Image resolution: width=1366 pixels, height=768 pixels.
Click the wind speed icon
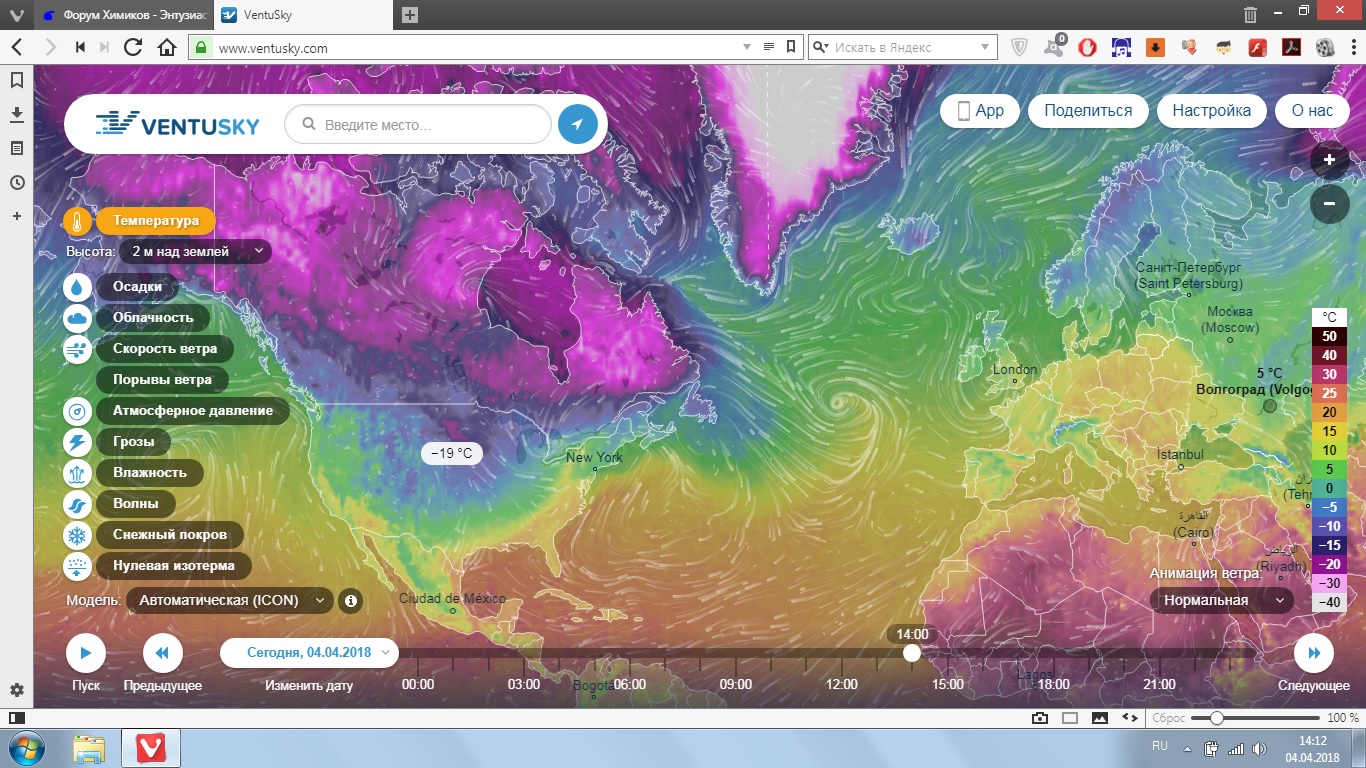click(x=78, y=349)
